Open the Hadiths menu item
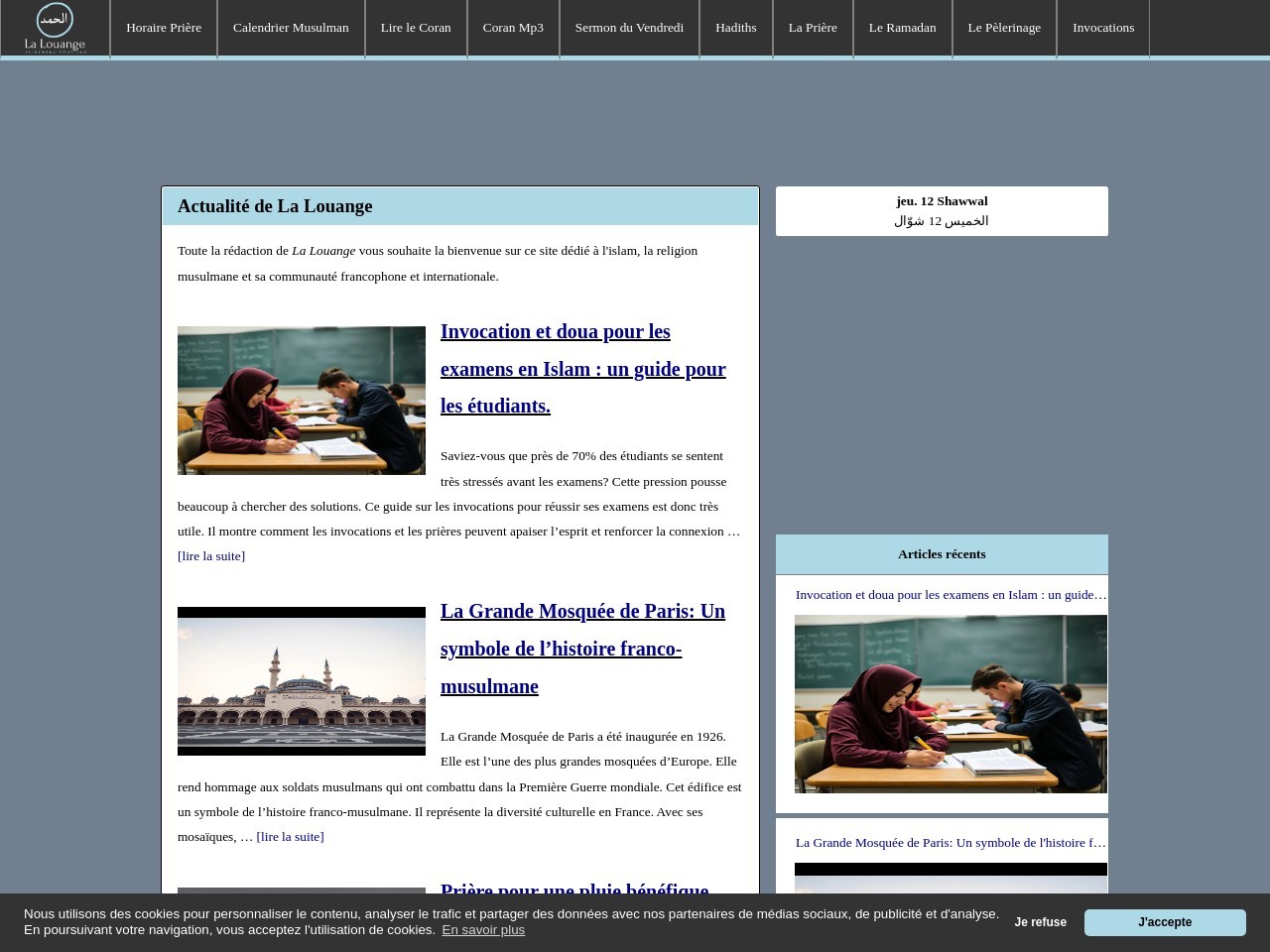Screen dimensions: 1270x952 (736, 28)
